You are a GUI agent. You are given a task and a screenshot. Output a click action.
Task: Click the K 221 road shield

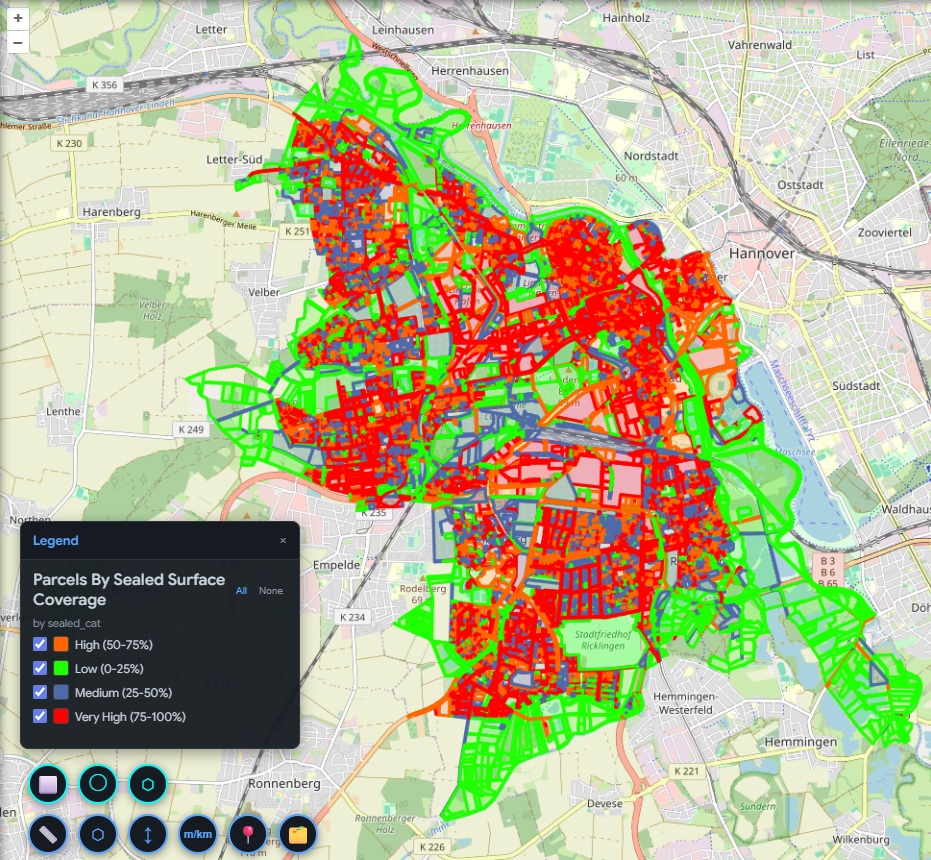click(687, 771)
